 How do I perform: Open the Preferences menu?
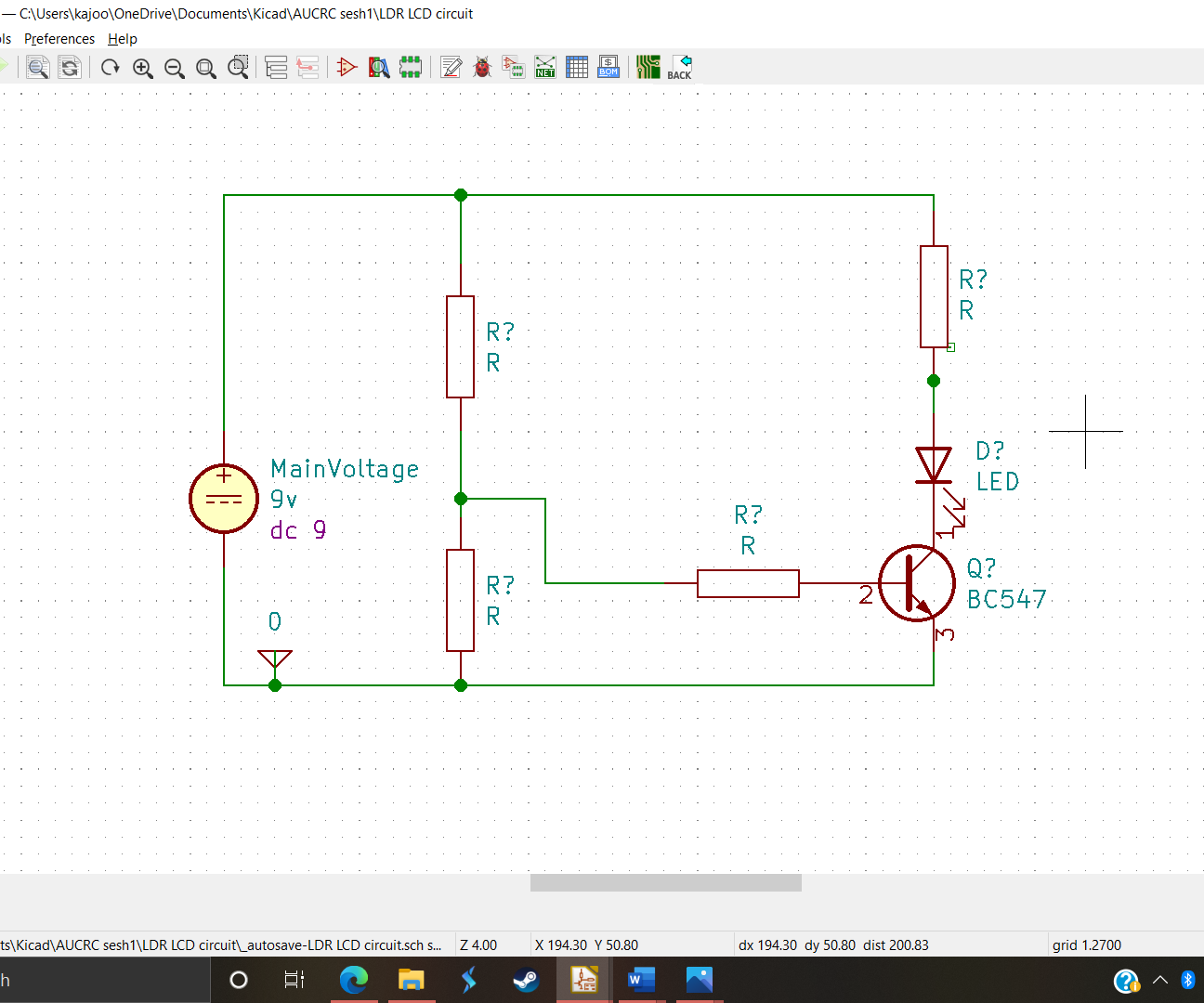coord(59,38)
